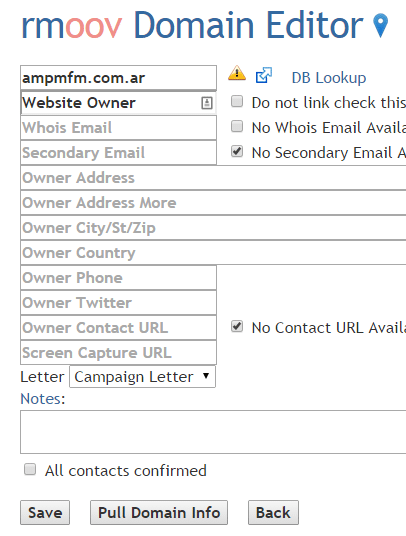
Task: Focus the Owner Twitter field
Action: click(119, 303)
